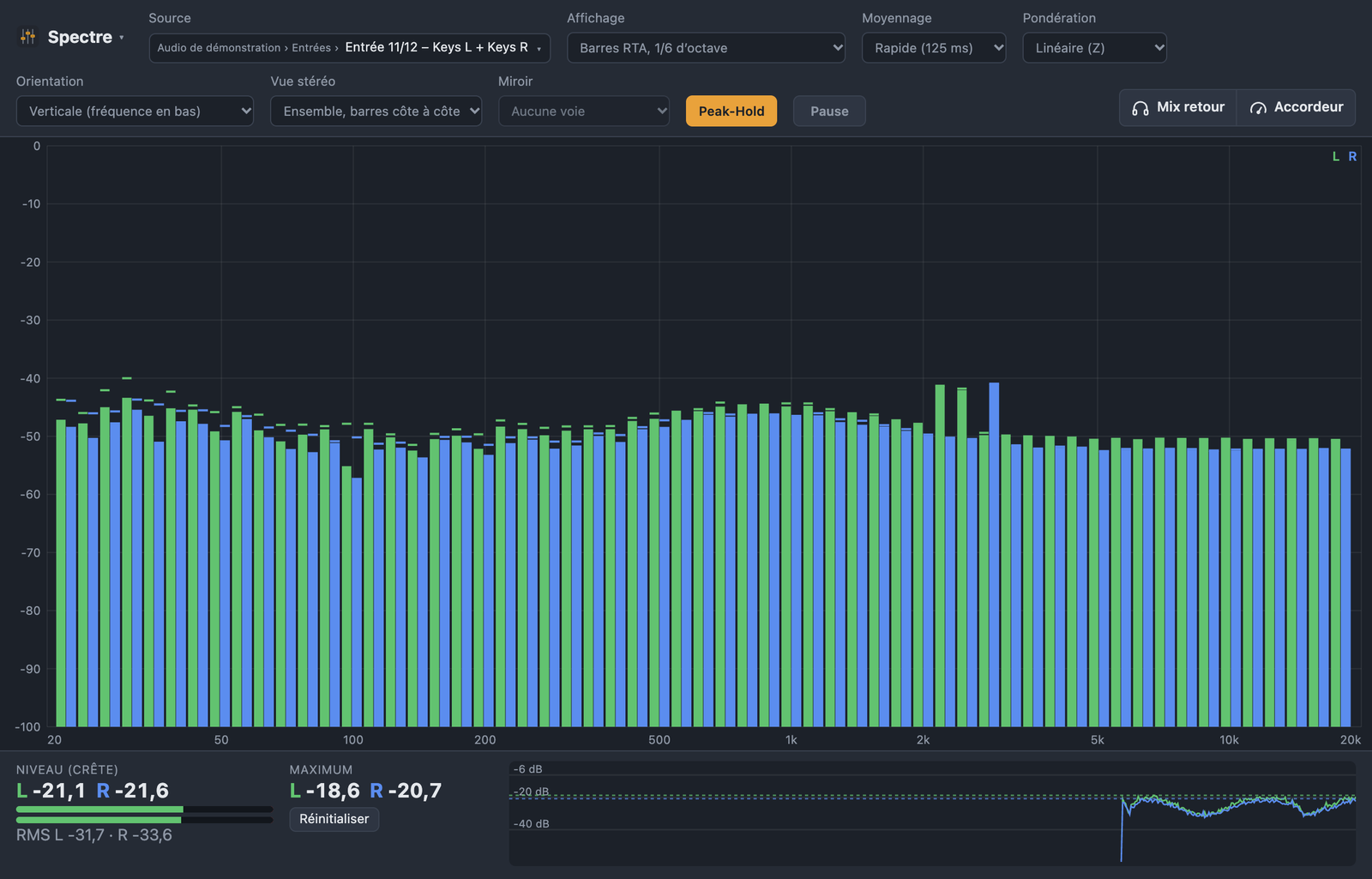The width and height of the screenshot is (1372, 879).
Task: Click the blue R legend label
Action: coord(1352,157)
